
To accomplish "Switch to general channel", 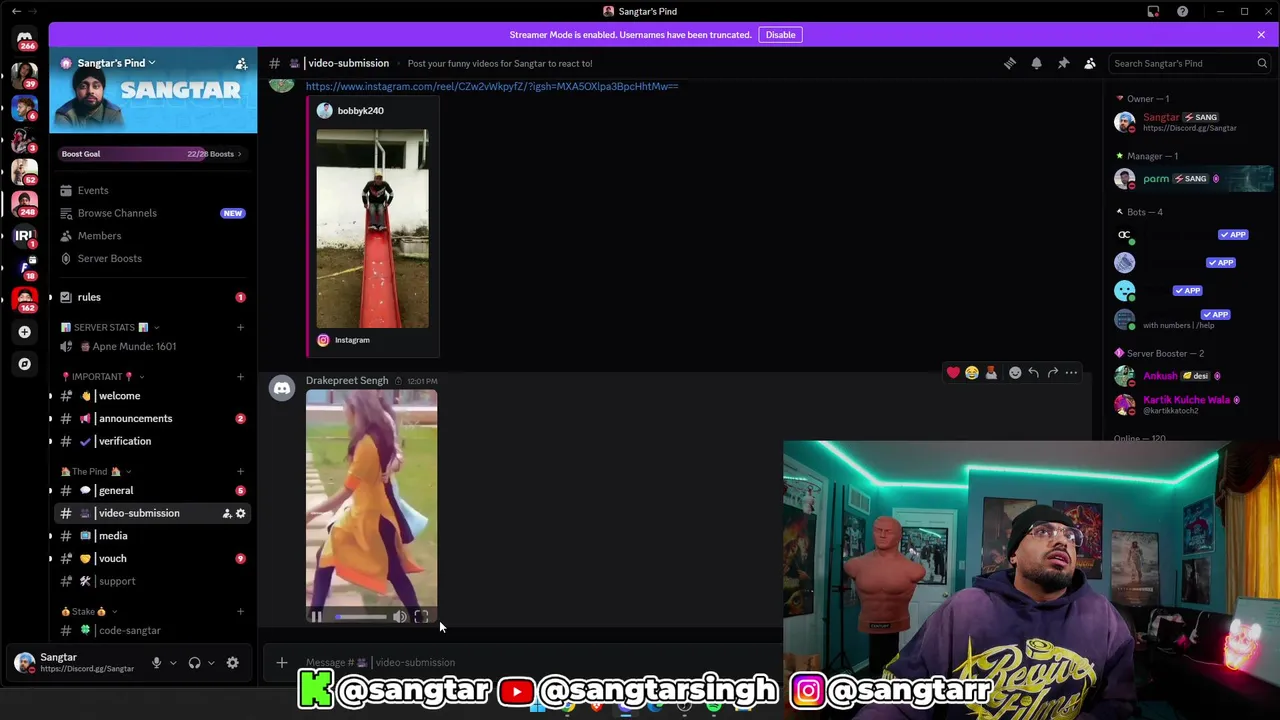I will tap(153, 490).
